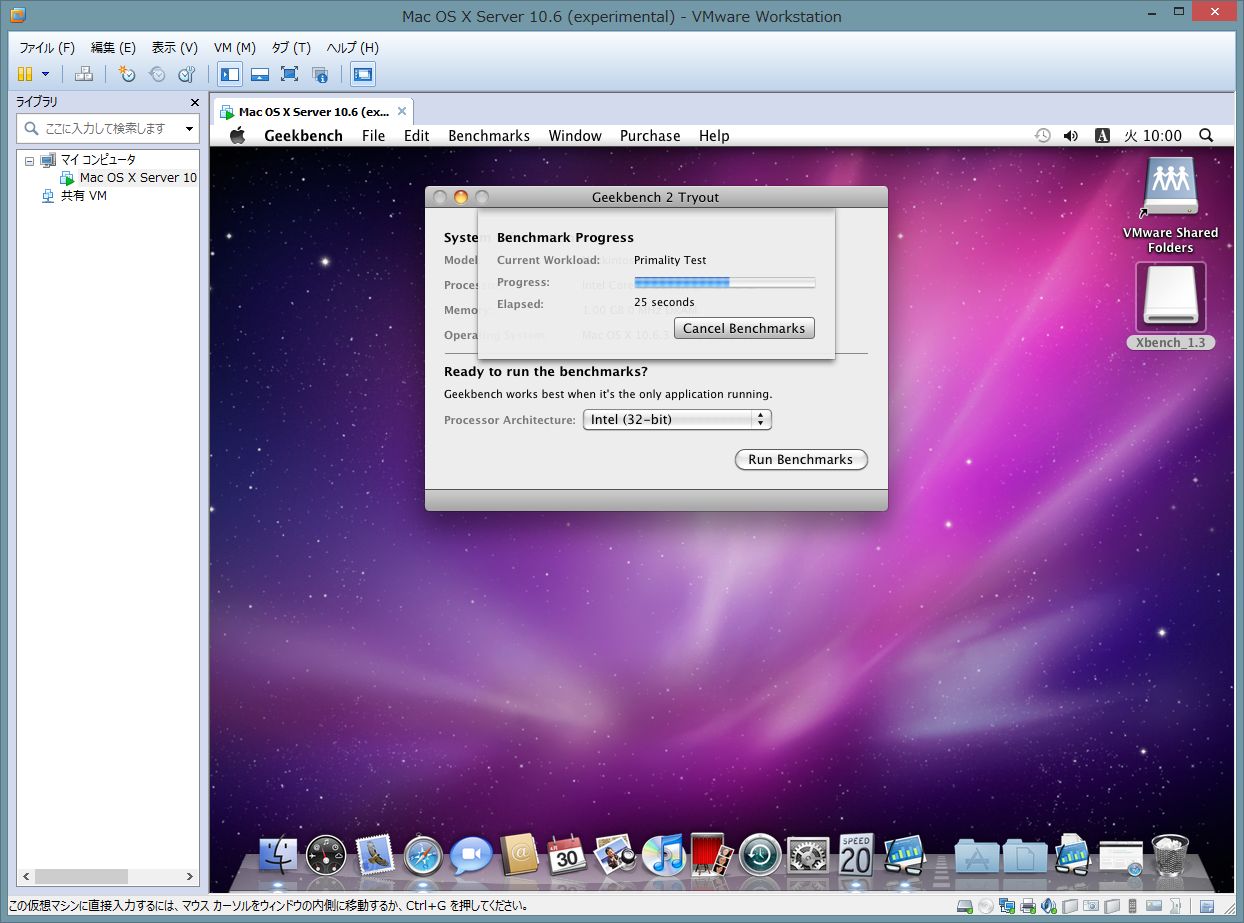
Task: Toggle the thumbnail bar view button
Action: coord(259,74)
